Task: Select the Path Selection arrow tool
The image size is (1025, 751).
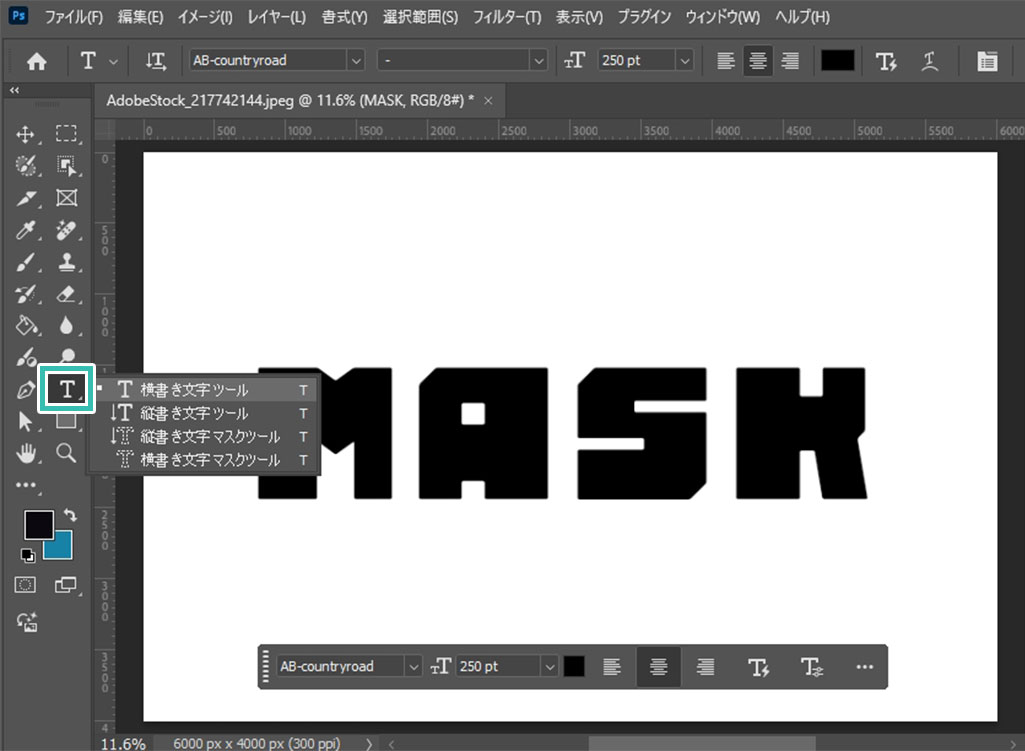Action: coord(25,422)
